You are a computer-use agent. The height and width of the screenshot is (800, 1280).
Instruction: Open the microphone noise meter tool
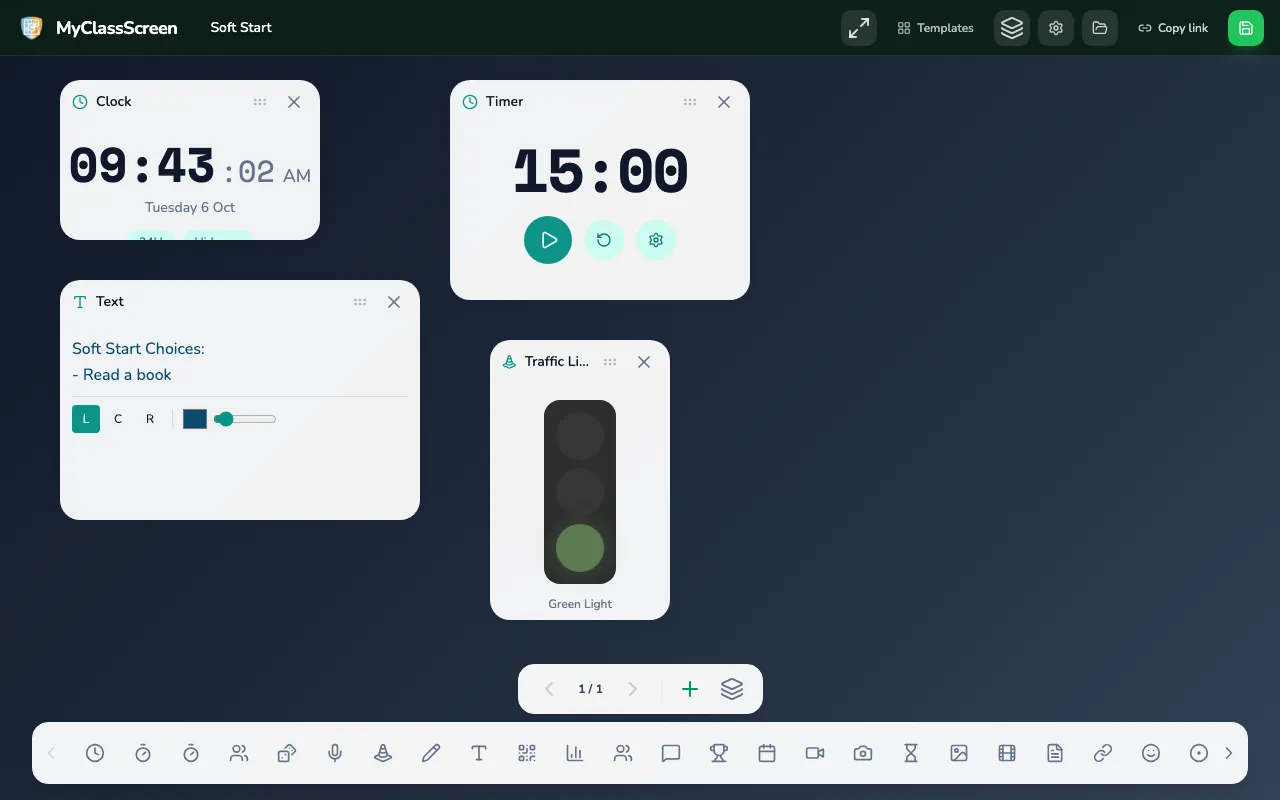tap(335, 753)
